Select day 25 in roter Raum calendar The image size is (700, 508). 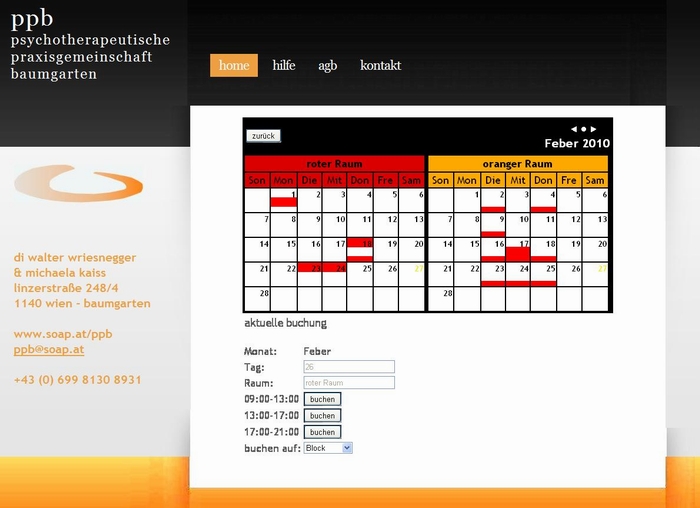(360, 274)
